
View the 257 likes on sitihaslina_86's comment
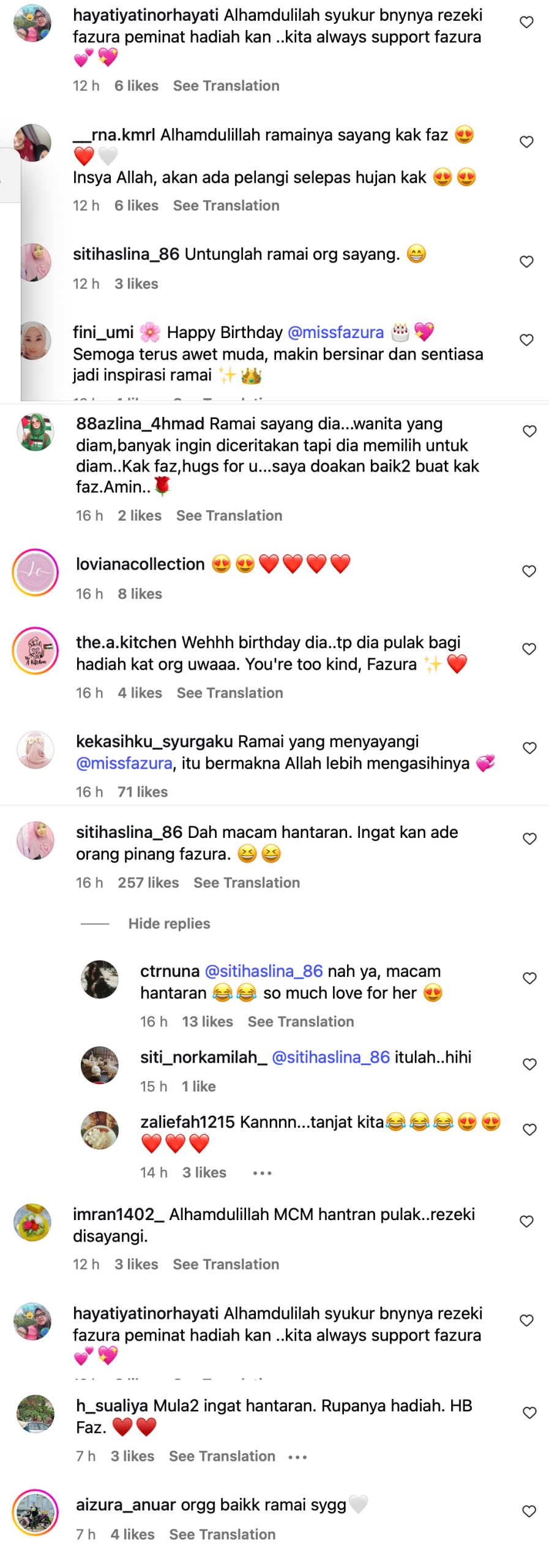148,883
